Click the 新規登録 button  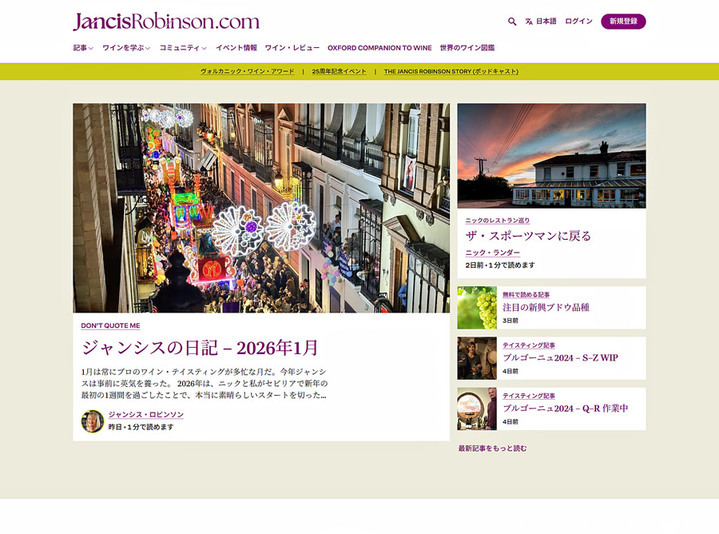[x=623, y=21]
